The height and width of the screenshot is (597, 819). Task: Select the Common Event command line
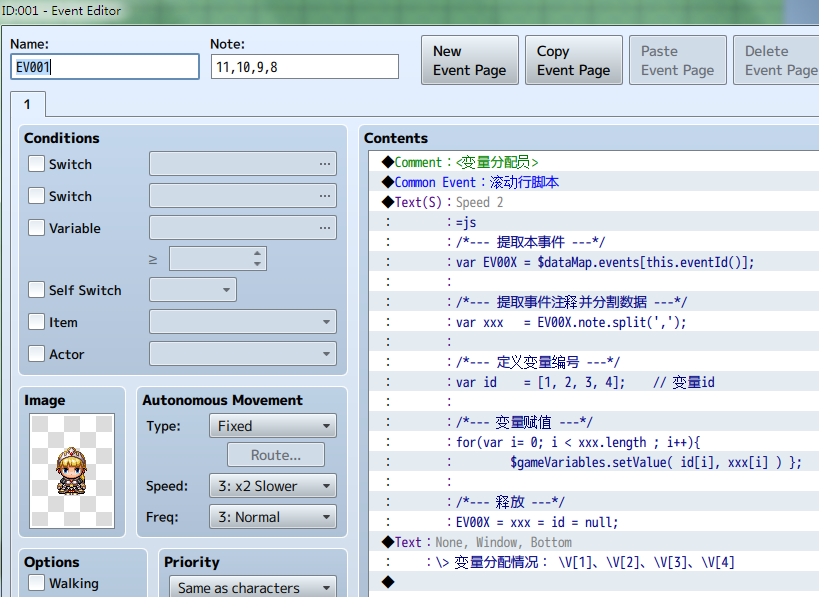tap(594, 182)
